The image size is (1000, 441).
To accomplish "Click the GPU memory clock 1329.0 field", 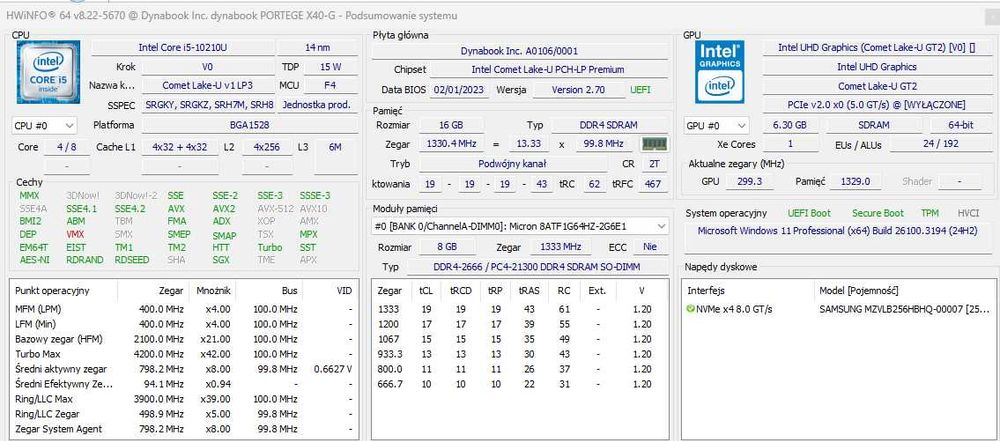I will (x=855, y=181).
